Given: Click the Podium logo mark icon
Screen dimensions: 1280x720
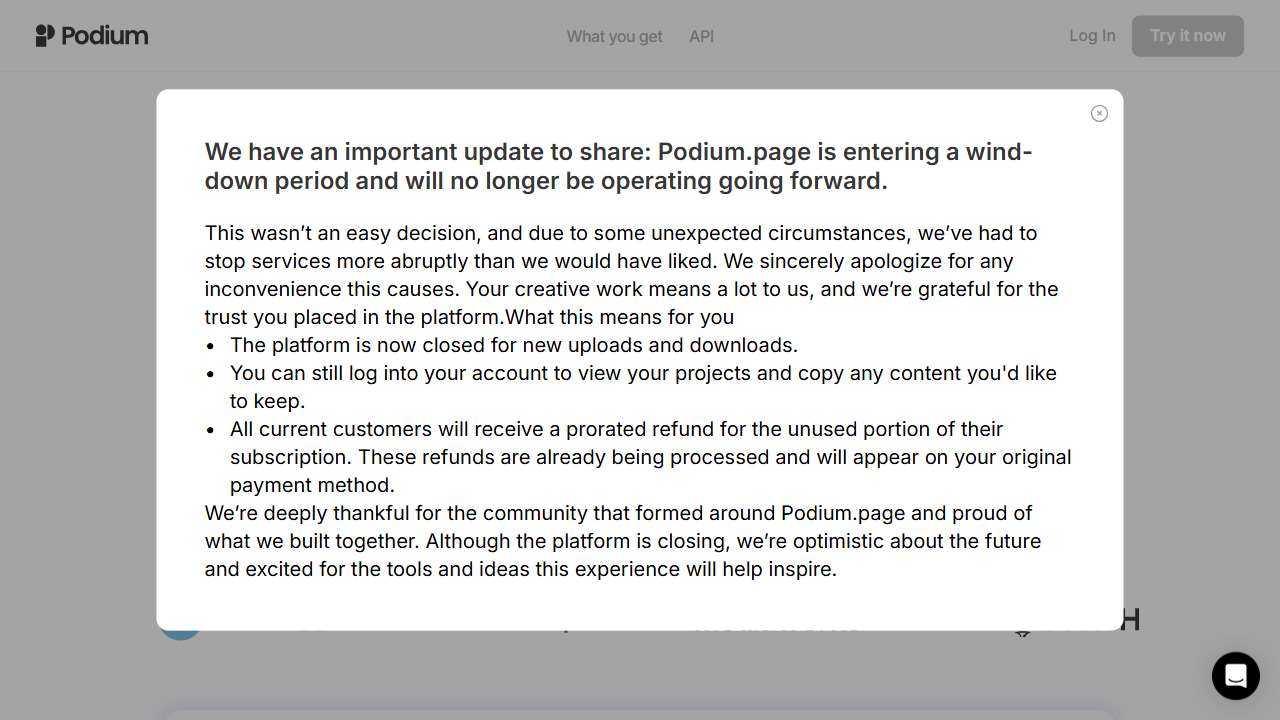Looking at the screenshot, I should (x=45, y=36).
